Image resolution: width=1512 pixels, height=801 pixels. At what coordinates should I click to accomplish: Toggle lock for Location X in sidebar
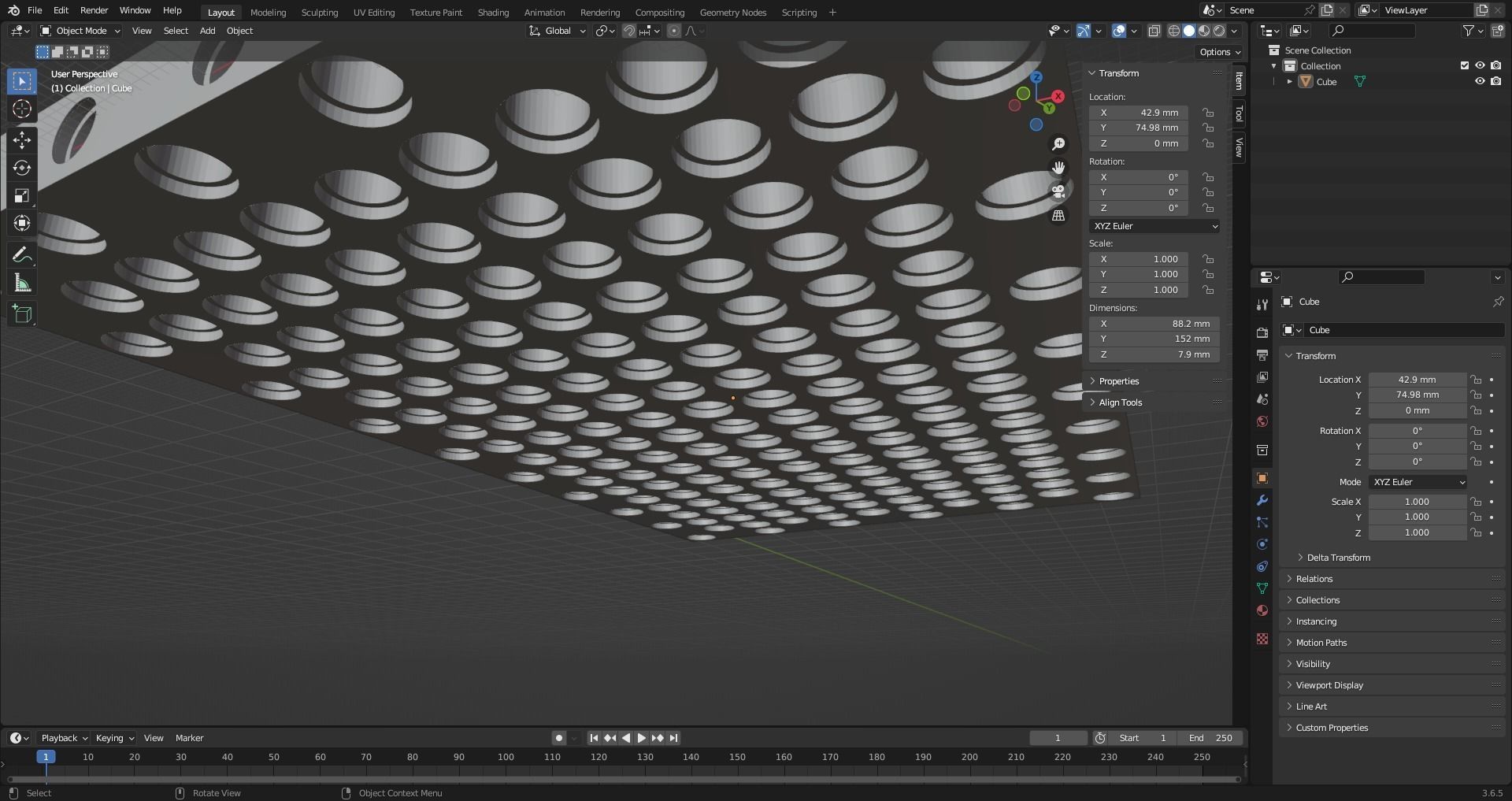pyautogui.click(x=1208, y=113)
